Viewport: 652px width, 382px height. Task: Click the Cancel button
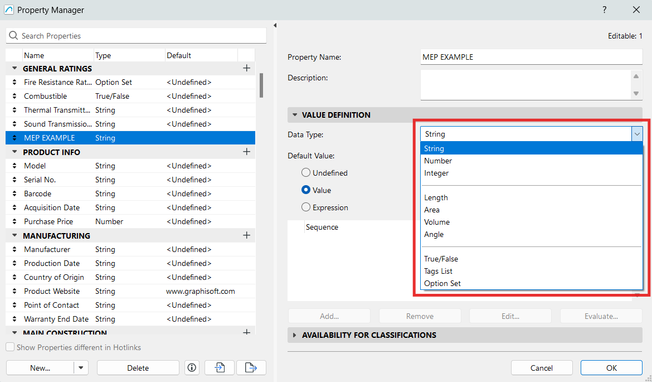541,368
